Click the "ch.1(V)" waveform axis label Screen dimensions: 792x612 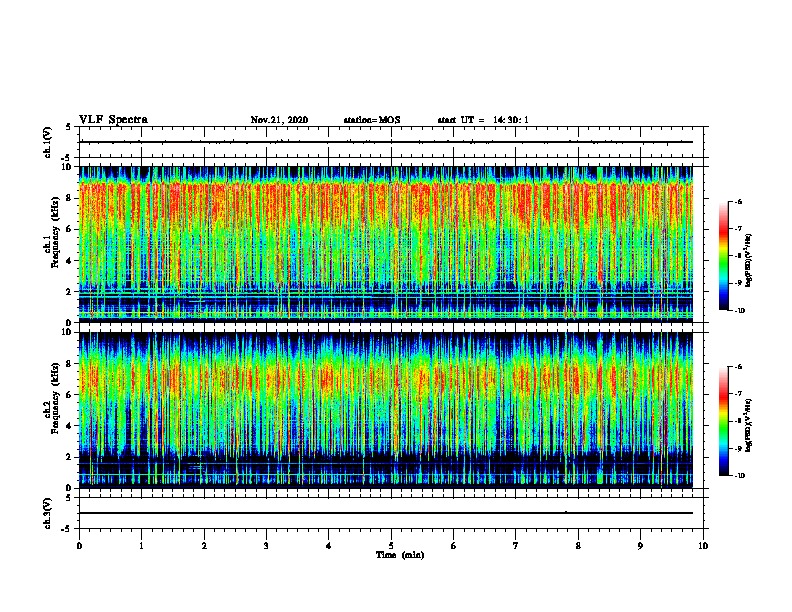47,142
